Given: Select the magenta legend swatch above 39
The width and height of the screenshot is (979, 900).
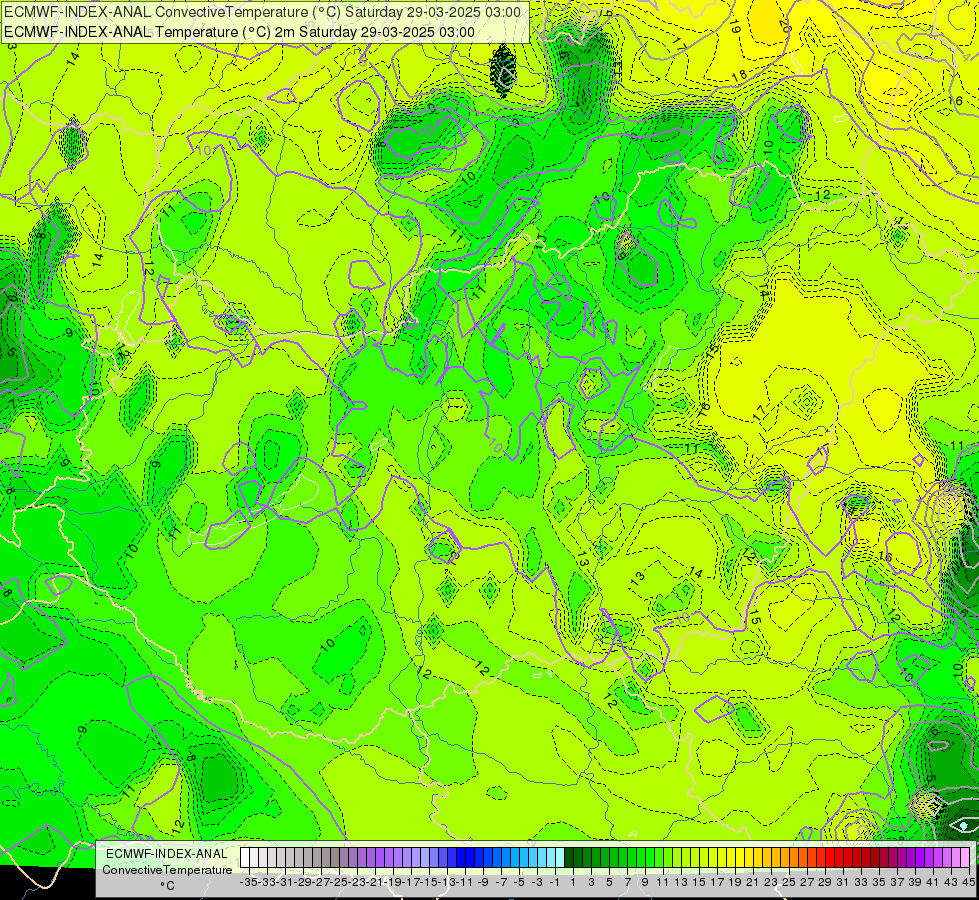Looking at the screenshot, I should click(x=911, y=857).
